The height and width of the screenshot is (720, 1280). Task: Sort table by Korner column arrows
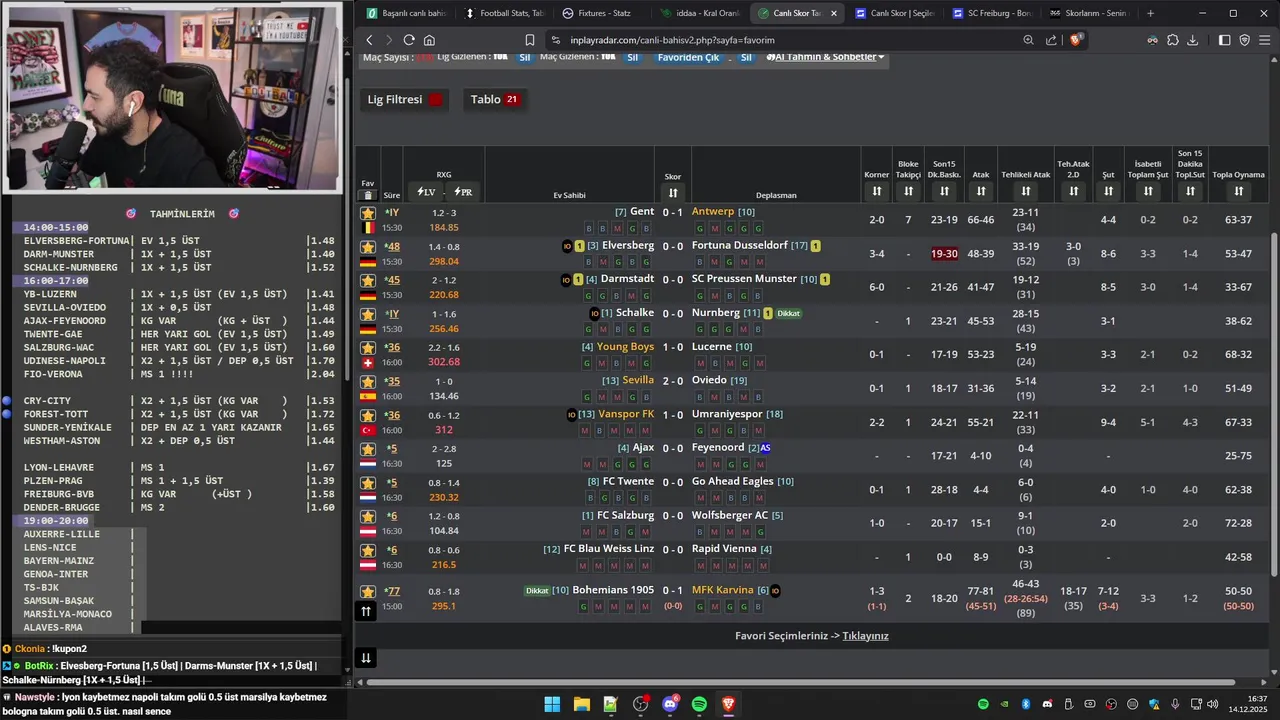click(x=877, y=191)
